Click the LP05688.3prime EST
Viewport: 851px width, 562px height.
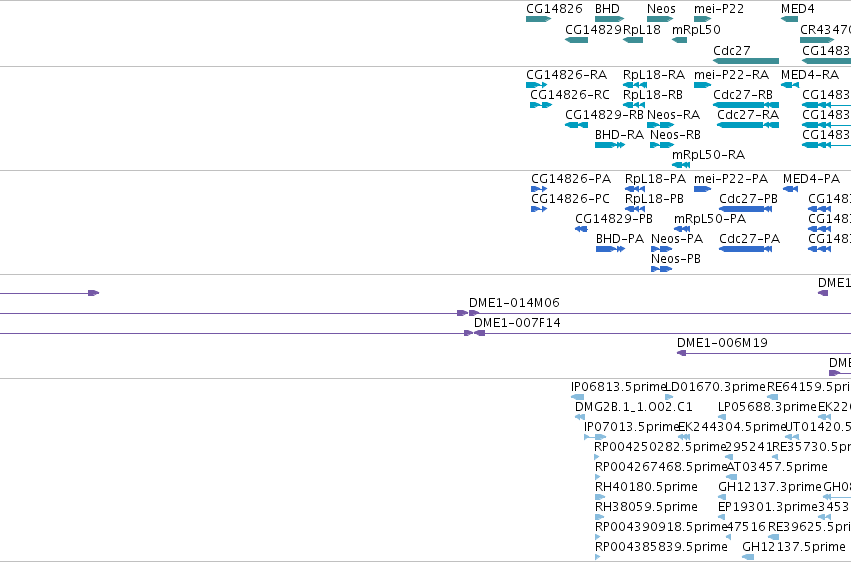click(722, 418)
